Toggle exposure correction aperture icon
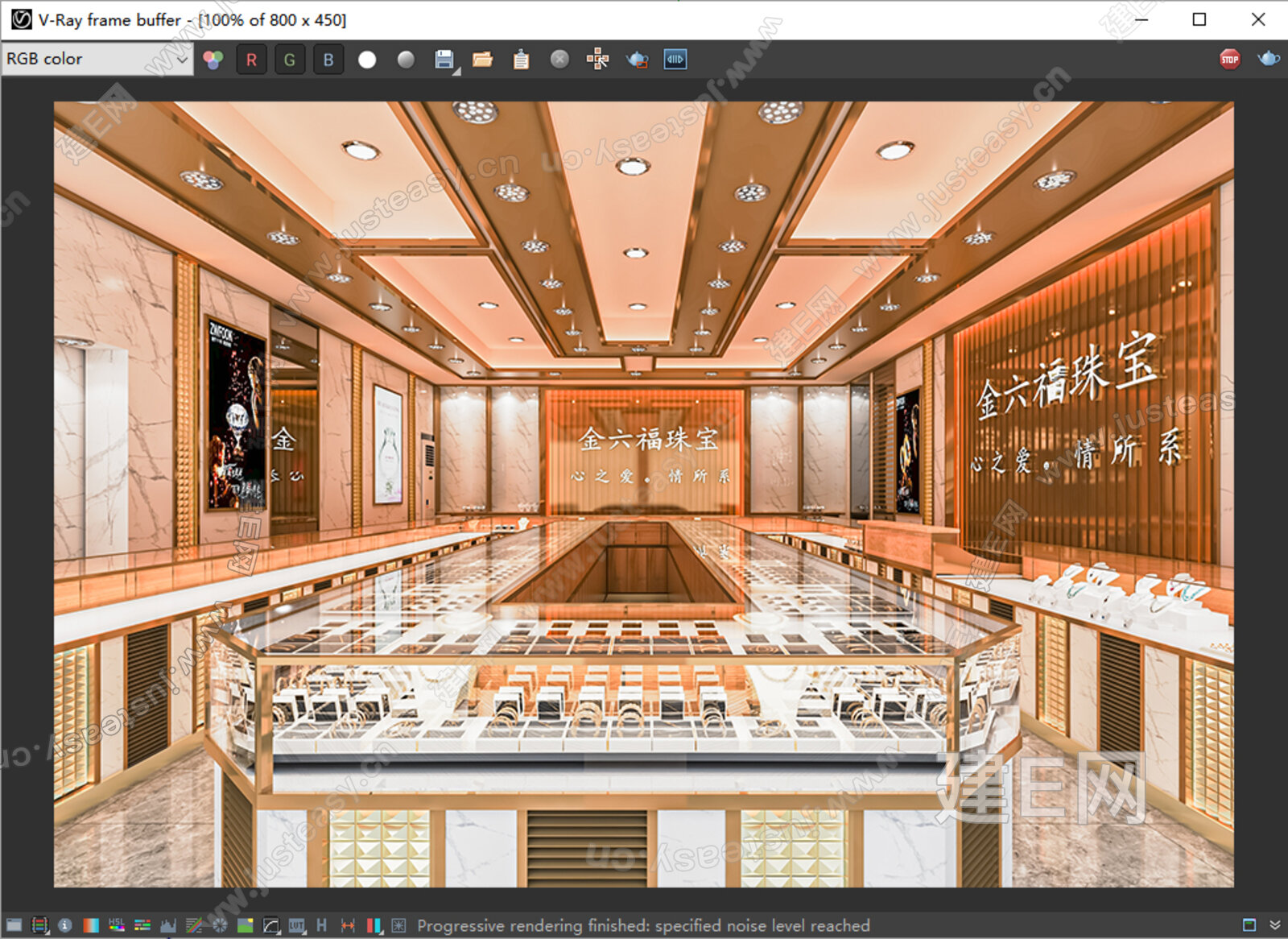The image size is (1288, 939). 220,925
